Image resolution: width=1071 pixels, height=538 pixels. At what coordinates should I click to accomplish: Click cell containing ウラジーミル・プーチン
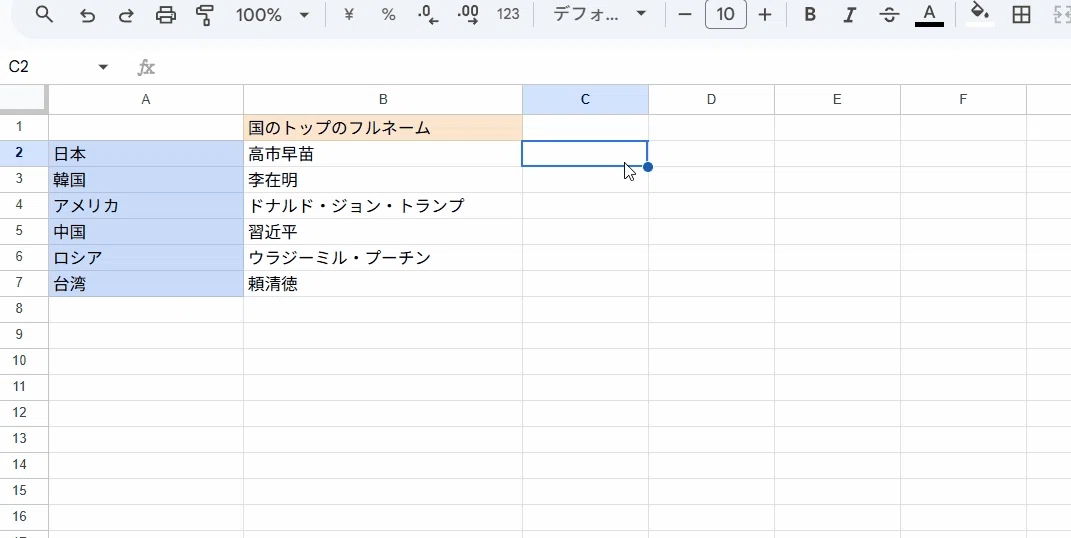pyautogui.click(x=383, y=257)
